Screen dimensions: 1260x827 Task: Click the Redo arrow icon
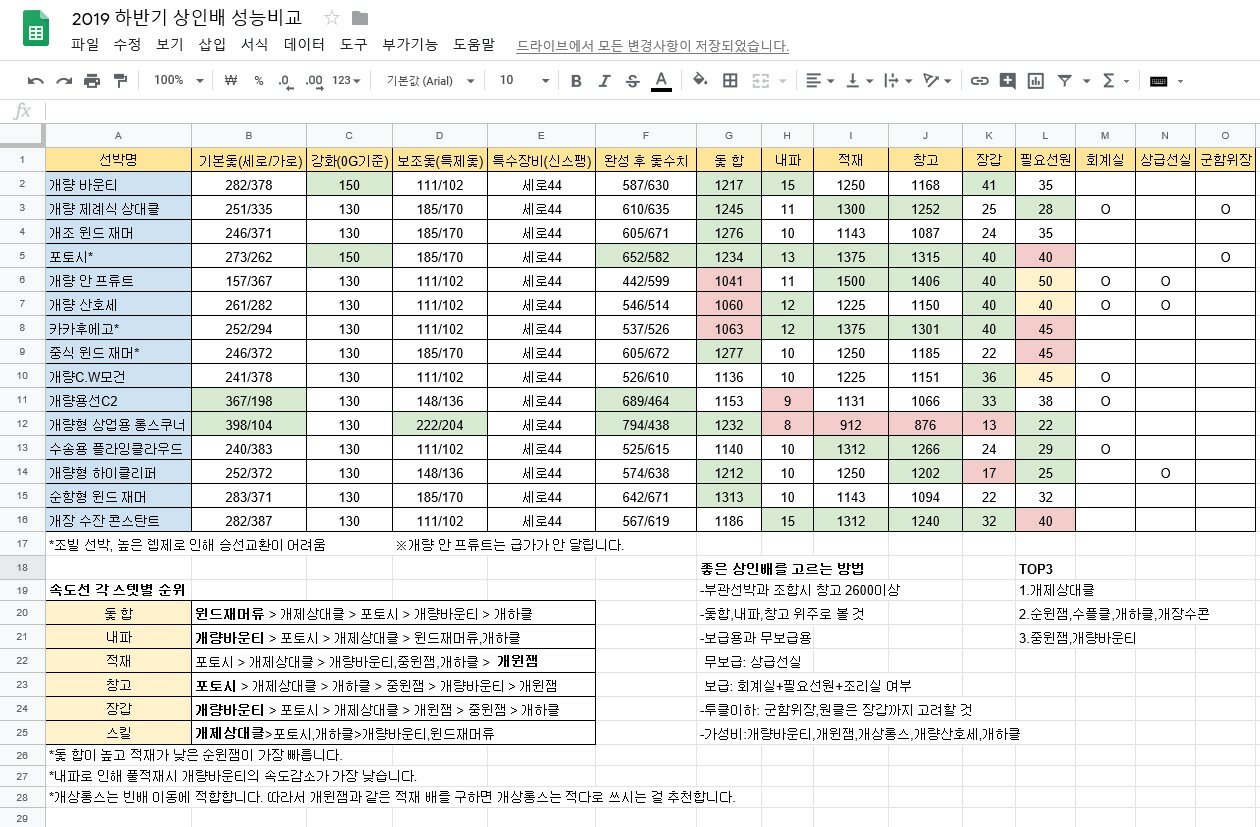click(x=64, y=81)
